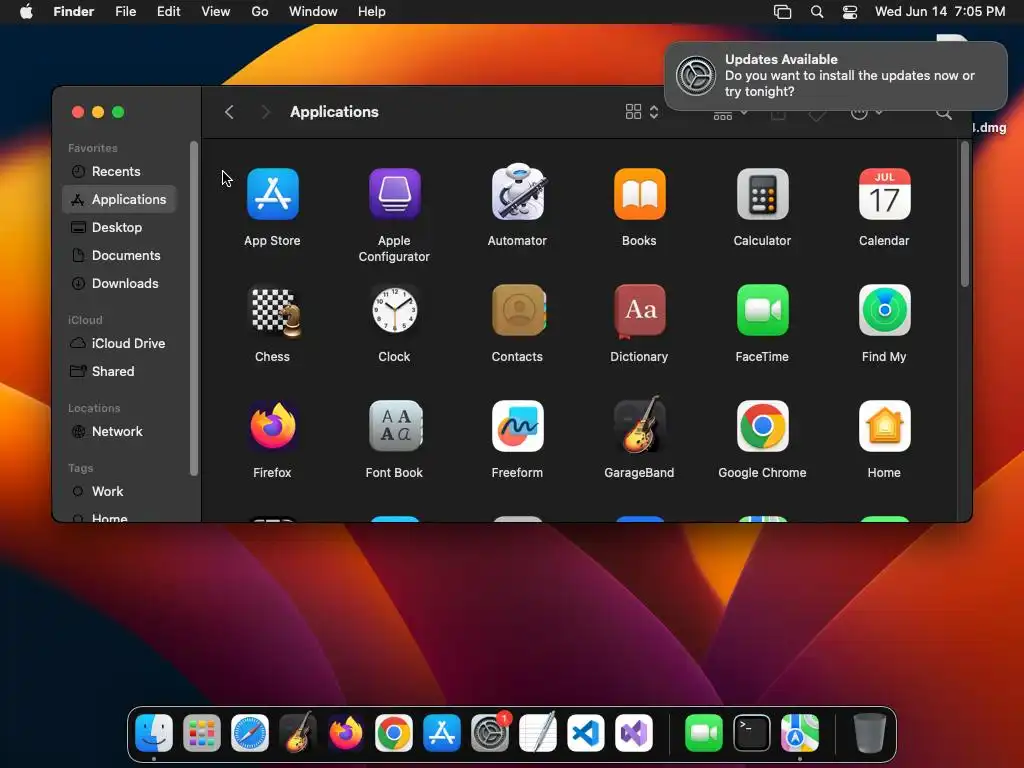Click the sidebar vertical scrollbar
This screenshot has height=768, width=1024.
coord(194,308)
